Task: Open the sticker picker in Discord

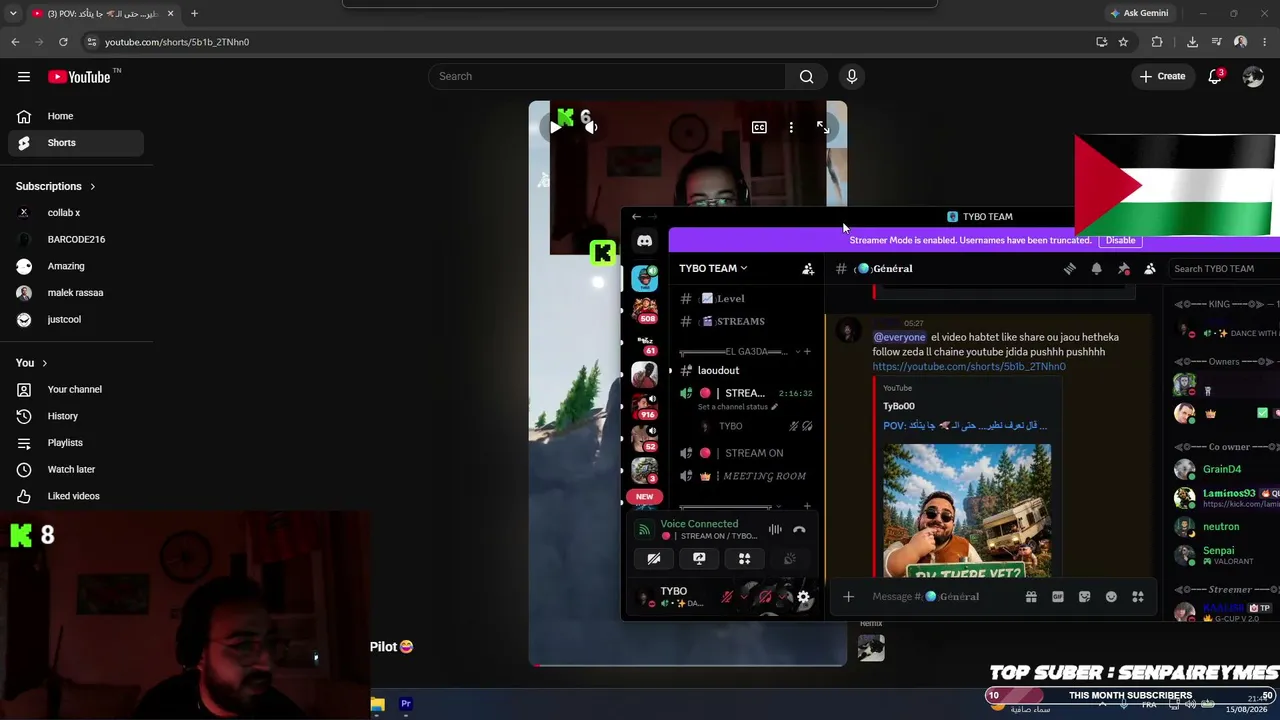Action: [x=1085, y=597]
